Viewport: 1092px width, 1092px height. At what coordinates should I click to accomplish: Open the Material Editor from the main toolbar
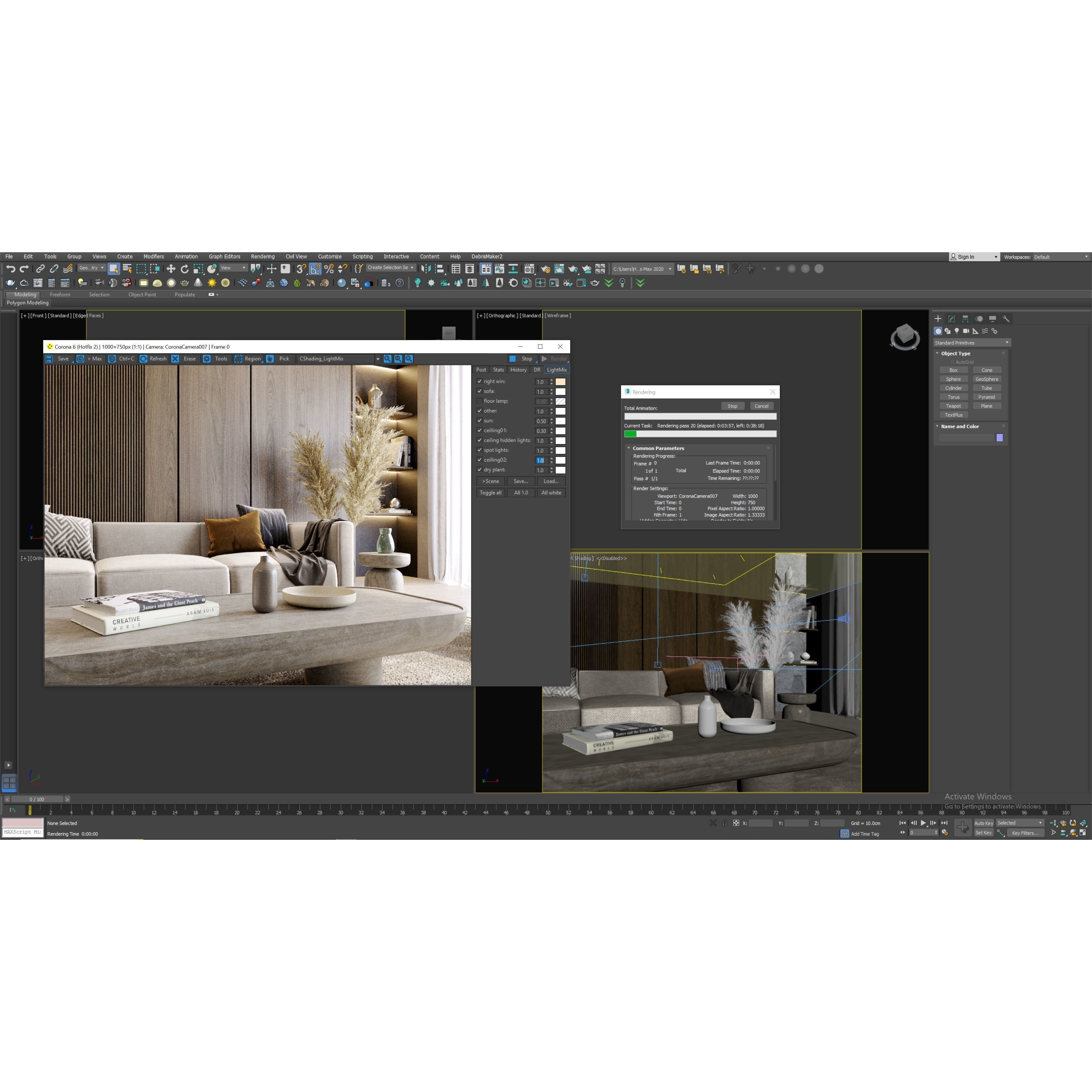pos(530,268)
